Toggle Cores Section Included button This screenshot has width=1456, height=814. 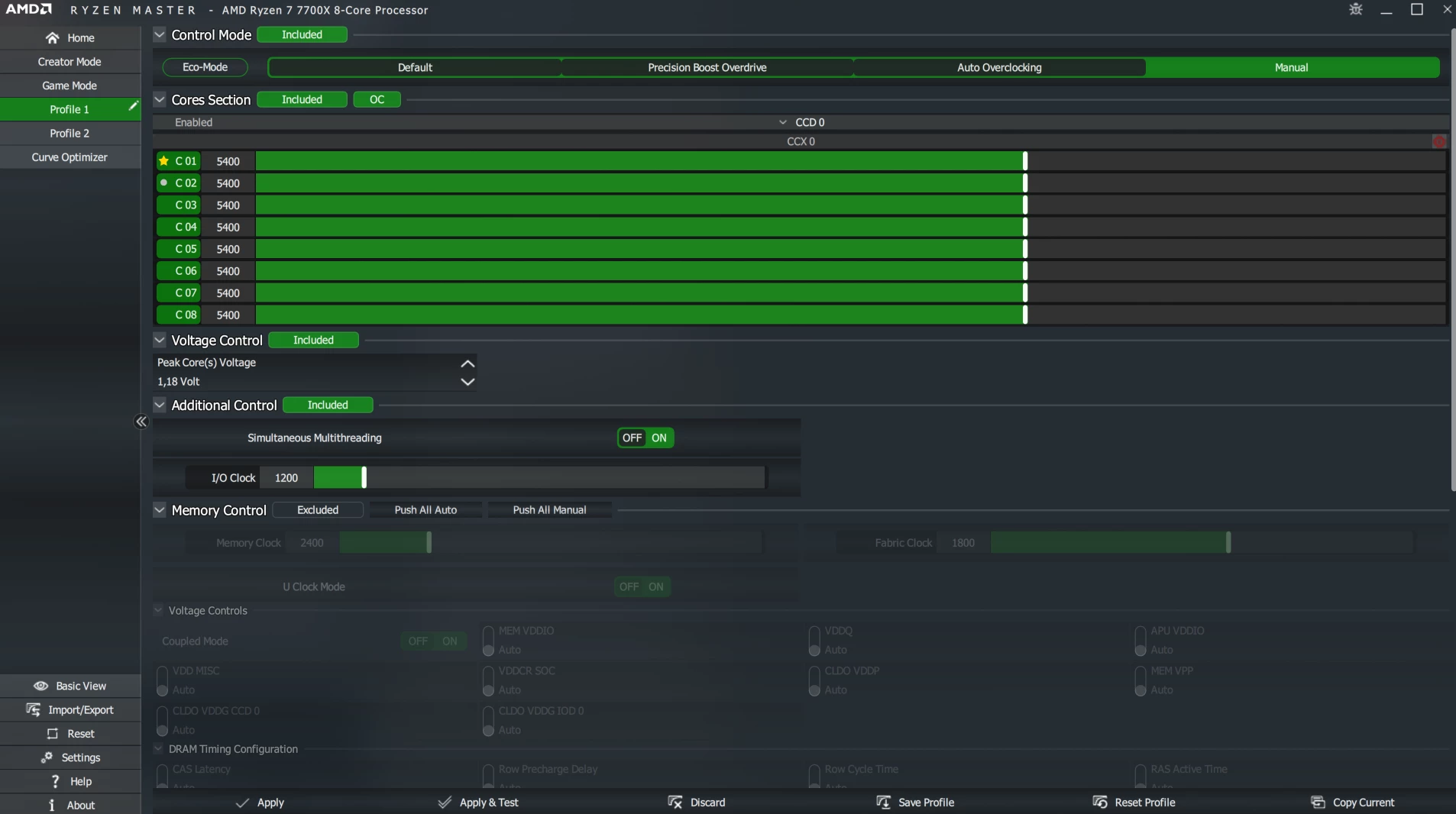coord(302,99)
